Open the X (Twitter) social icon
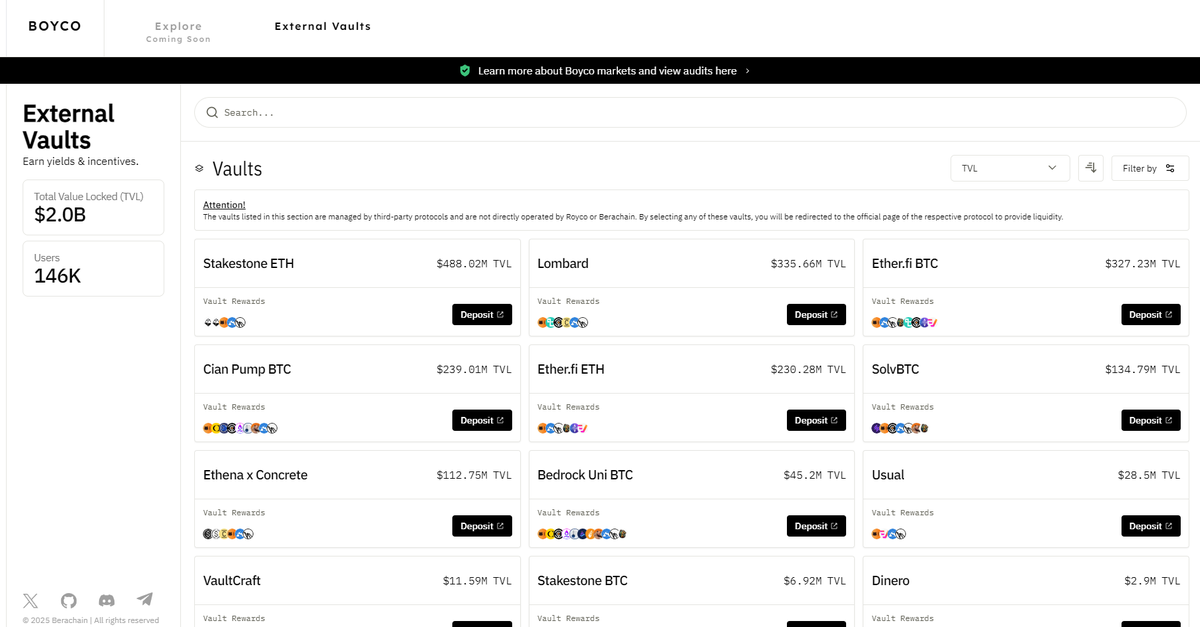 pos(31,600)
